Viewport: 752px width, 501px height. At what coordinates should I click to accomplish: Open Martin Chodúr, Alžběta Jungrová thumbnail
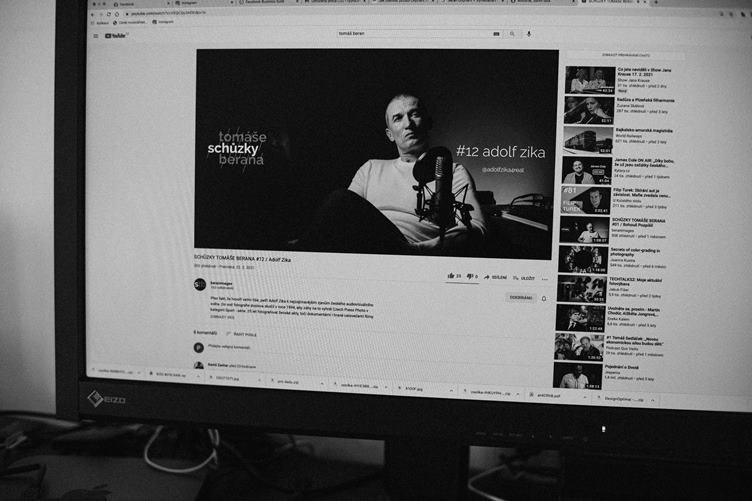[580, 319]
